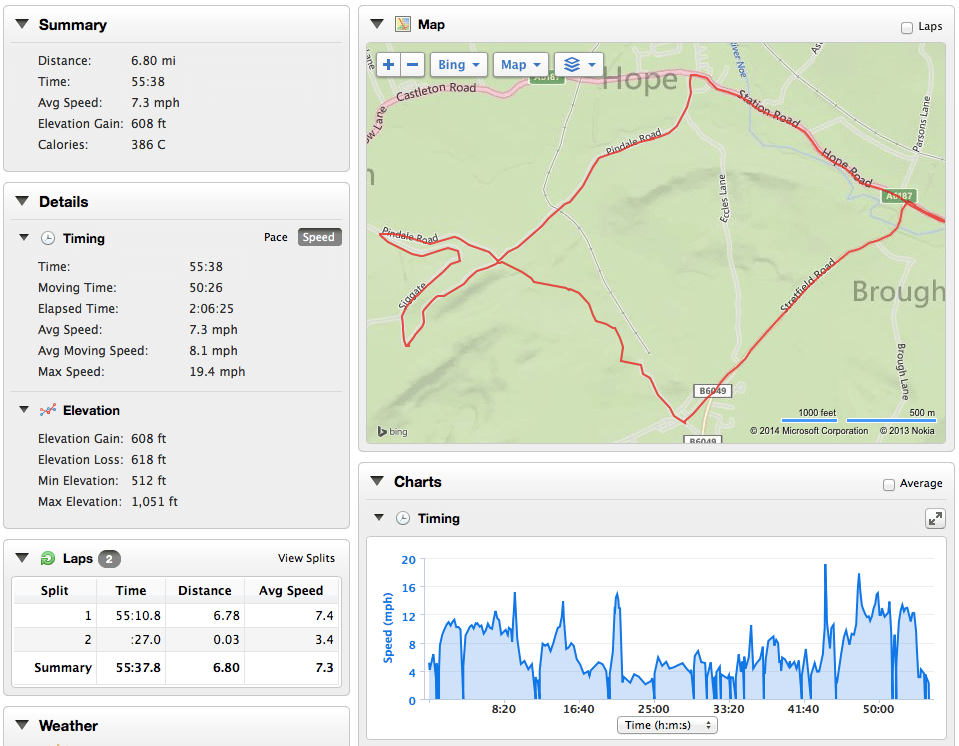
Task: Switch timing display to Pace
Action: tap(275, 237)
